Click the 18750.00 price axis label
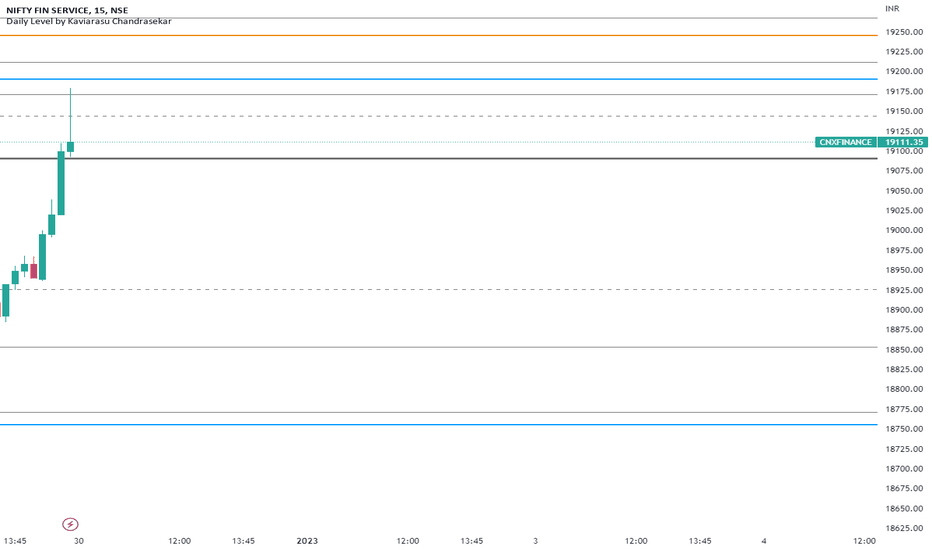 tap(904, 429)
